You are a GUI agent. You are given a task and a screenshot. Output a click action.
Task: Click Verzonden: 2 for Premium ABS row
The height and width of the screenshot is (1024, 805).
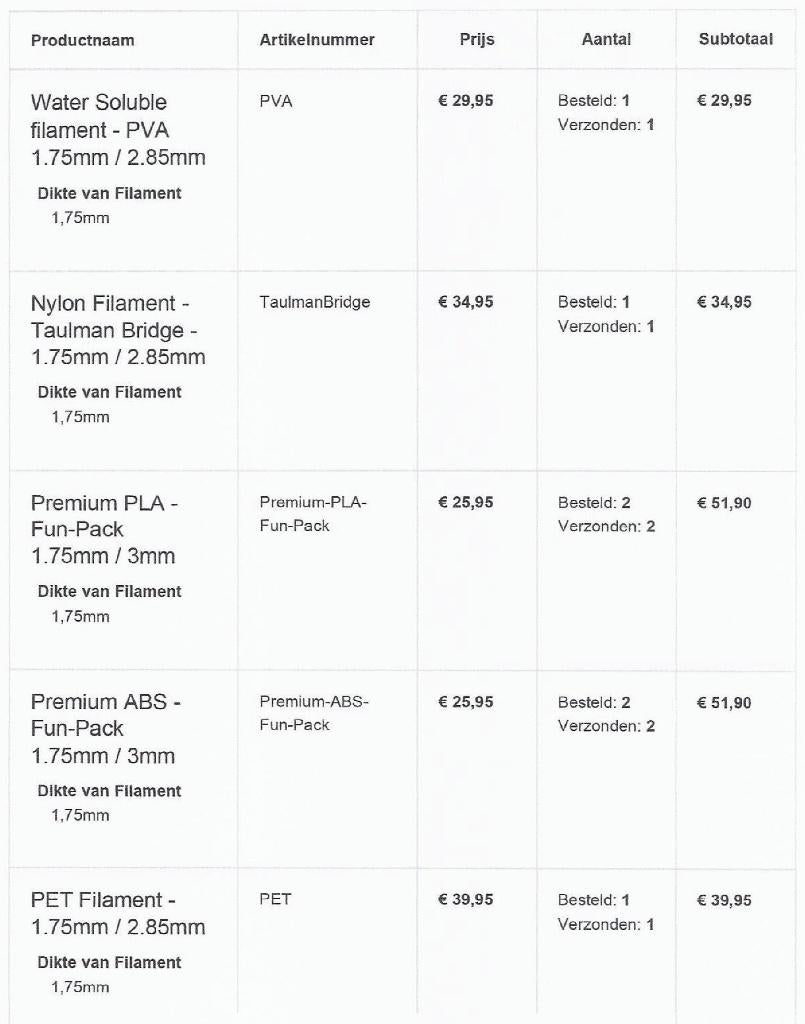(x=607, y=726)
